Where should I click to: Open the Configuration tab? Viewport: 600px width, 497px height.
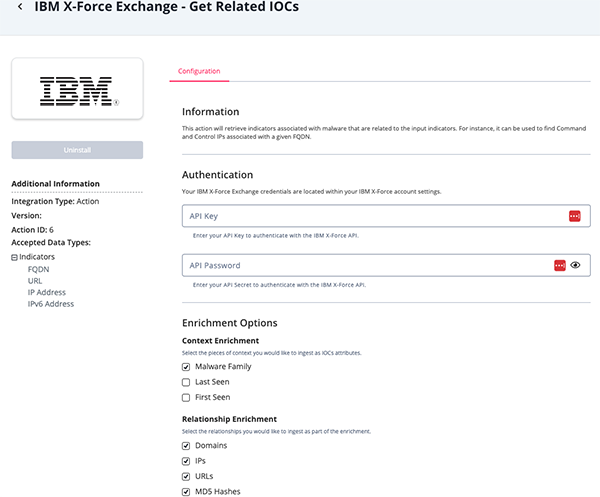pos(199,71)
